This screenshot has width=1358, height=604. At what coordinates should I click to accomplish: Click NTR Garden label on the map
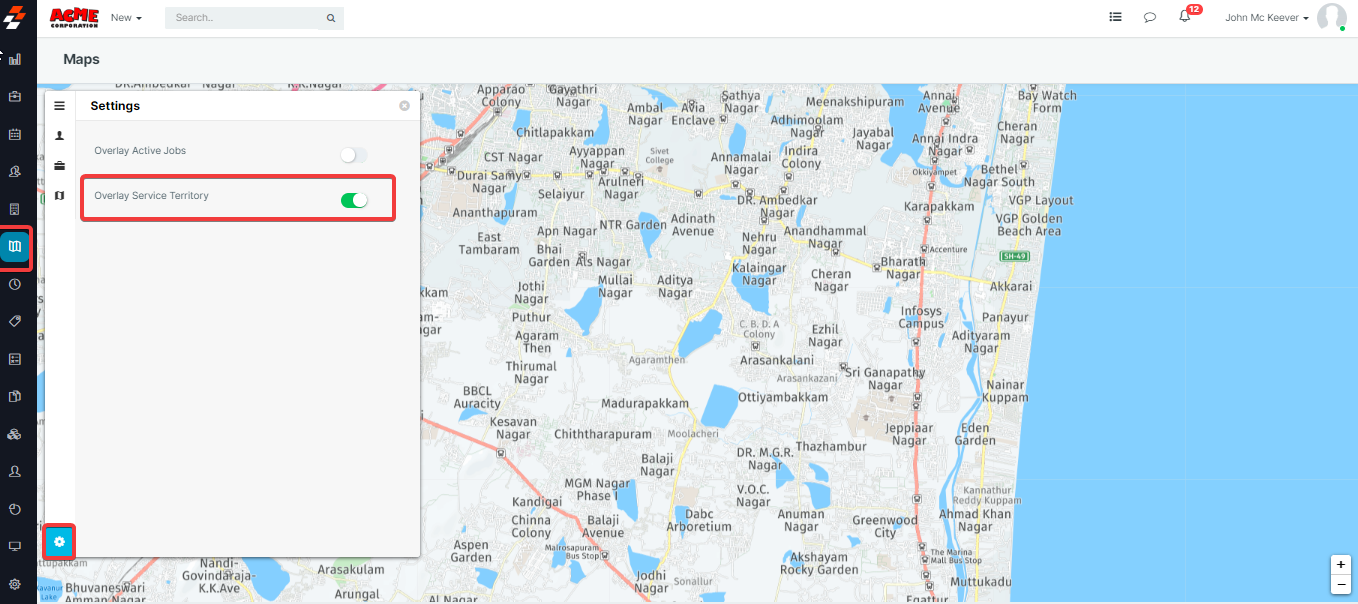tap(632, 224)
